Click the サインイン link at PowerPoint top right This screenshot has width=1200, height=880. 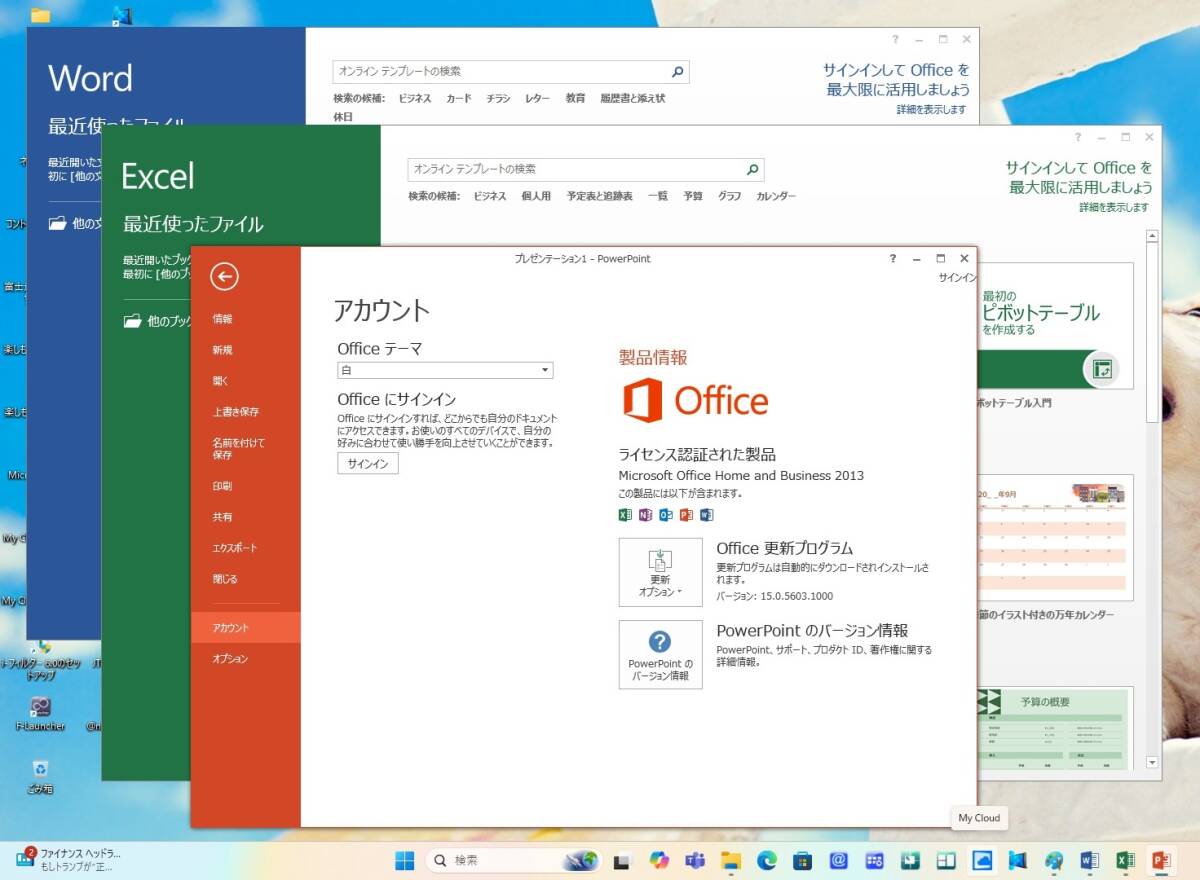tap(956, 278)
